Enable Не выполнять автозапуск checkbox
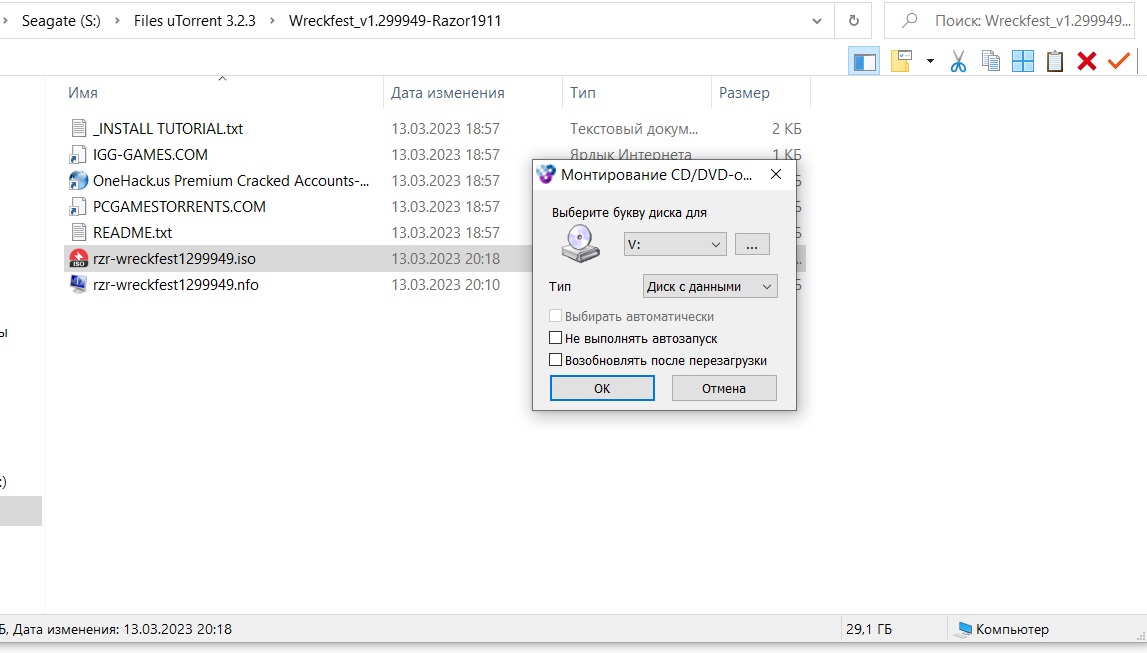The width and height of the screenshot is (1147, 653). tap(555, 338)
